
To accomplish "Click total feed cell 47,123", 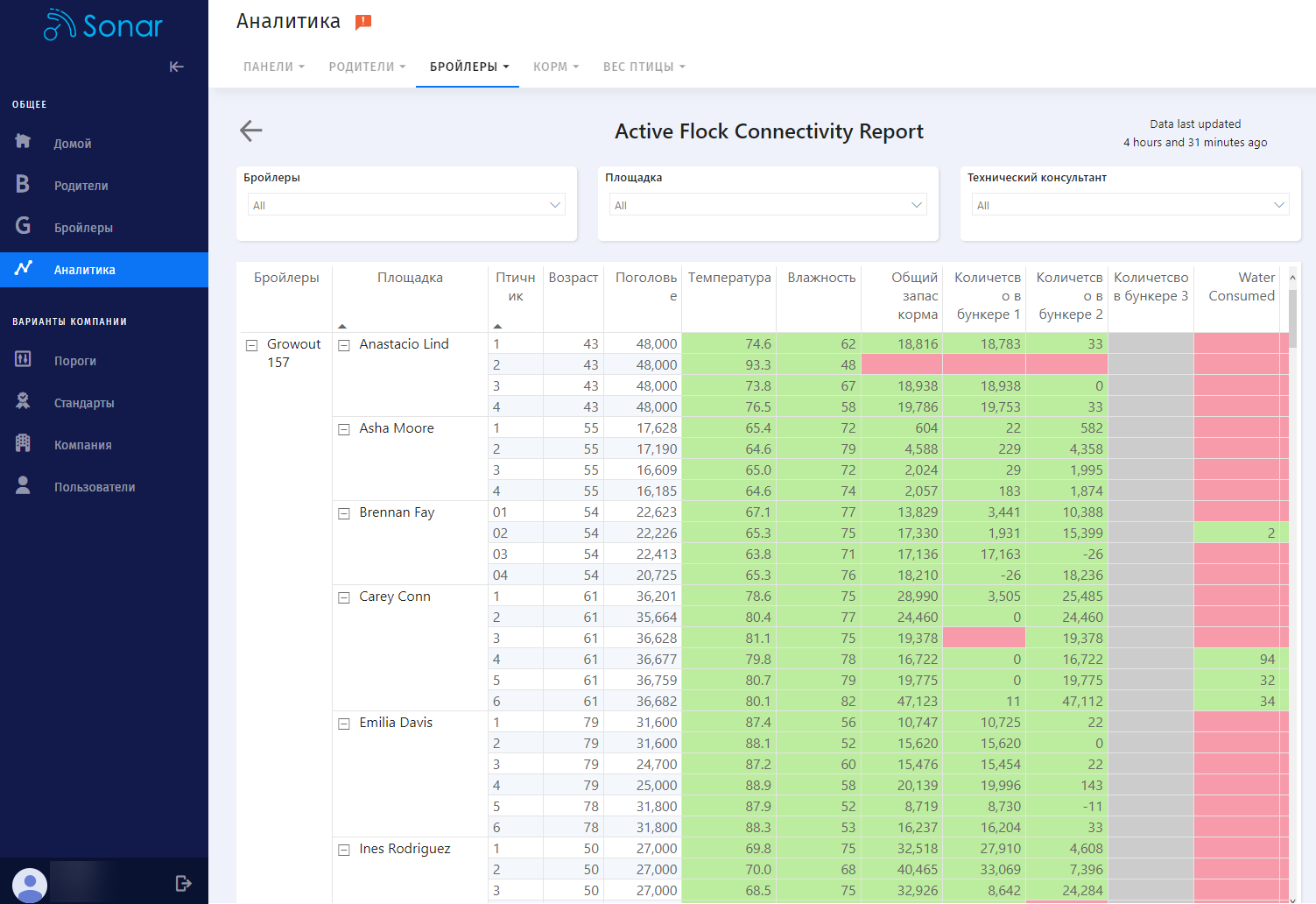I will click(x=902, y=701).
